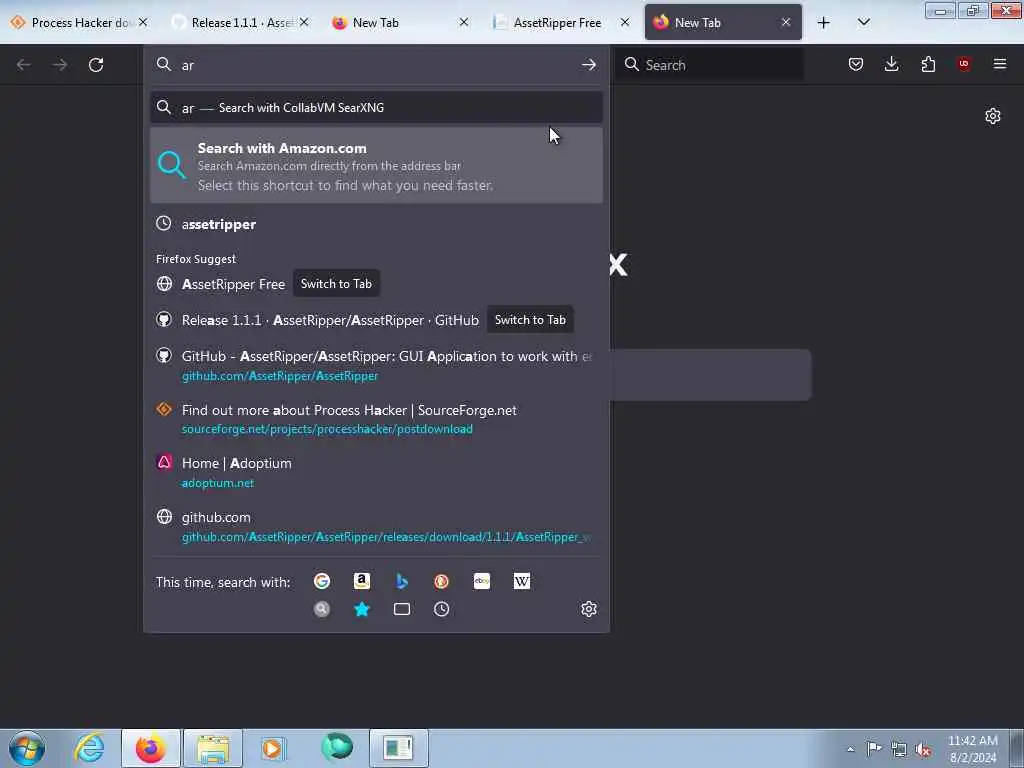Click the taskbar clock showing 11:42 AM
This screenshot has height=768, width=1024.
tap(973, 749)
